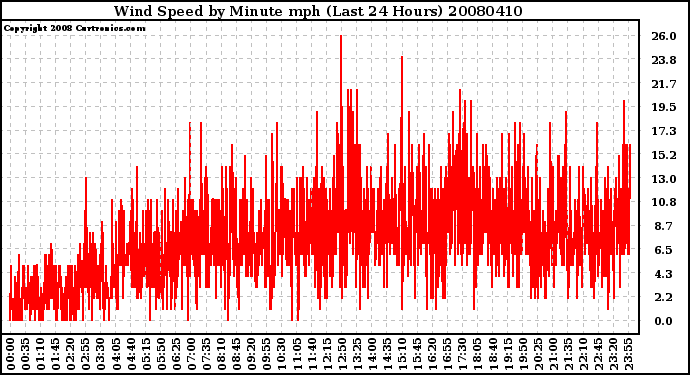Click the 26.0 y-axis label
Screen dimensions: 690x375
click(x=664, y=36)
